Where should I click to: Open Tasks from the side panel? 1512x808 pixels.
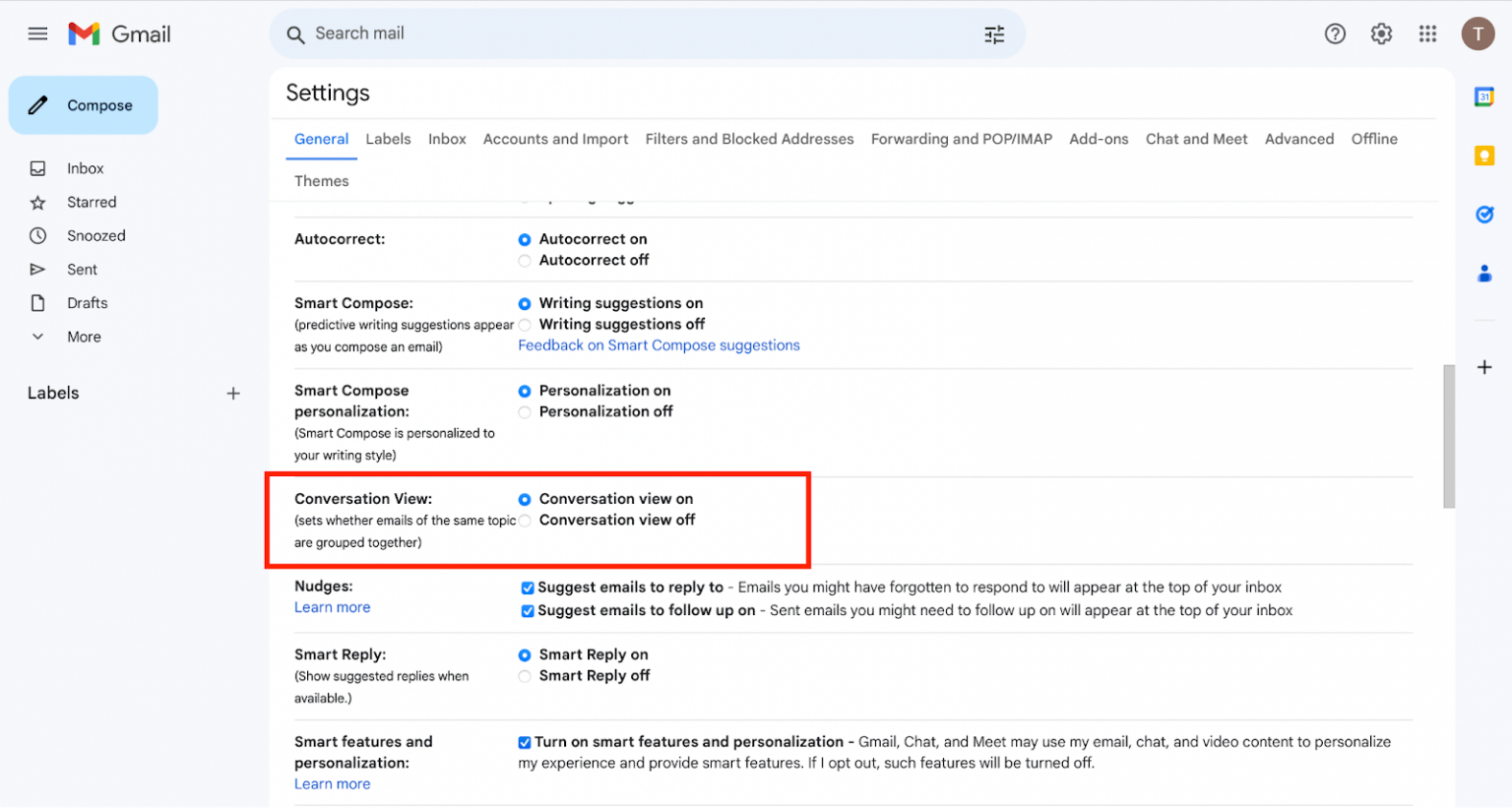point(1484,215)
